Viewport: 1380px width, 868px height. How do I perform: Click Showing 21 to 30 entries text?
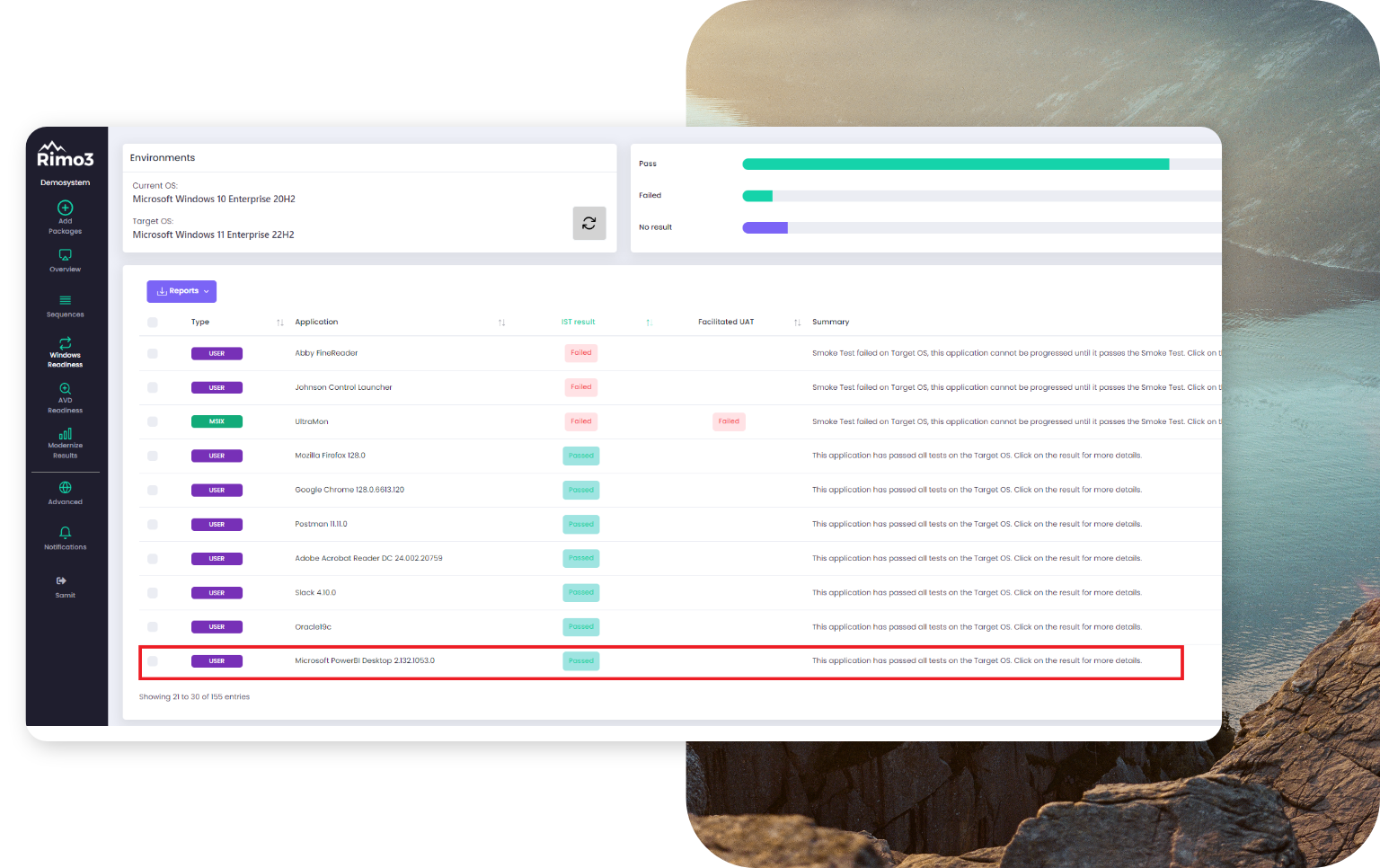coord(194,696)
